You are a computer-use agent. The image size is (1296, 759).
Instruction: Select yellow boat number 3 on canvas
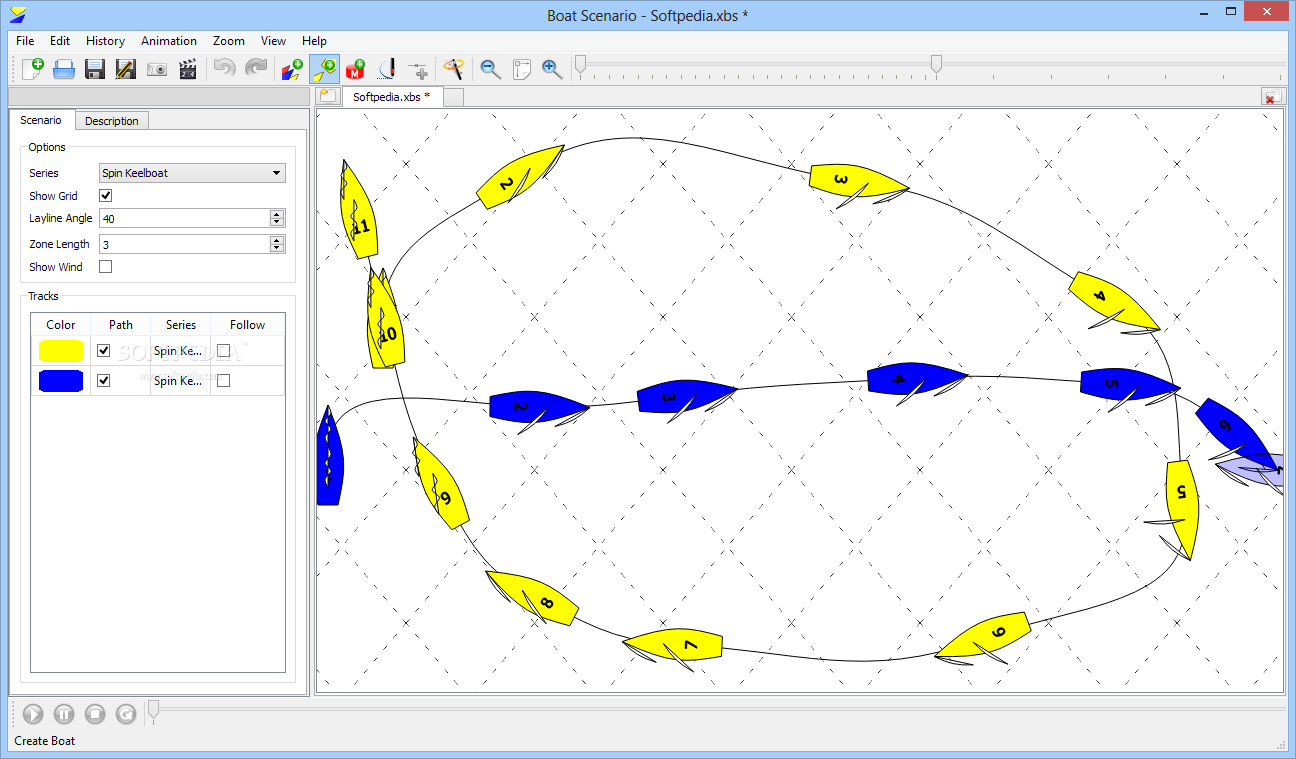click(858, 183)
